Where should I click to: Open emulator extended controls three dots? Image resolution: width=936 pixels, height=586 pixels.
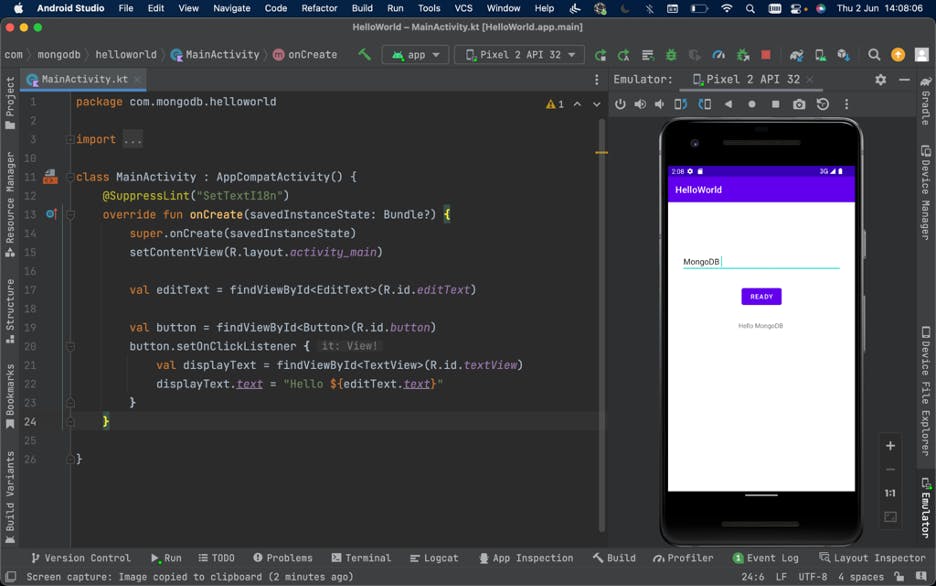(x=846, y=104)
